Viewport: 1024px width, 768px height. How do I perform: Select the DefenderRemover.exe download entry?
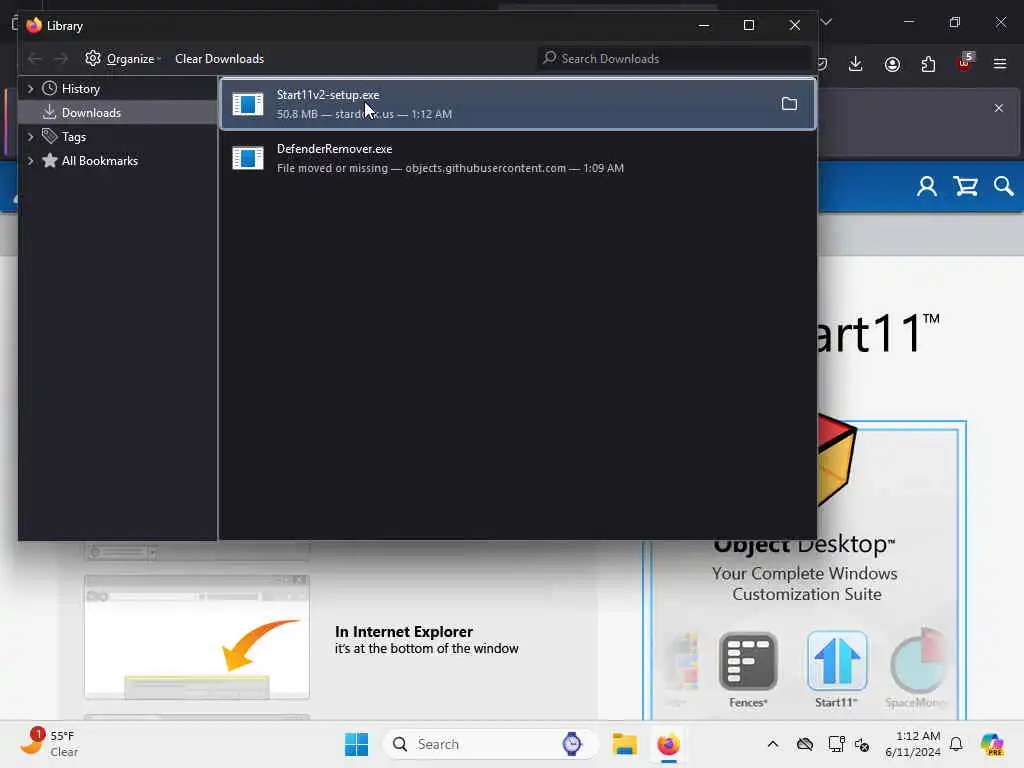[518, 158]
